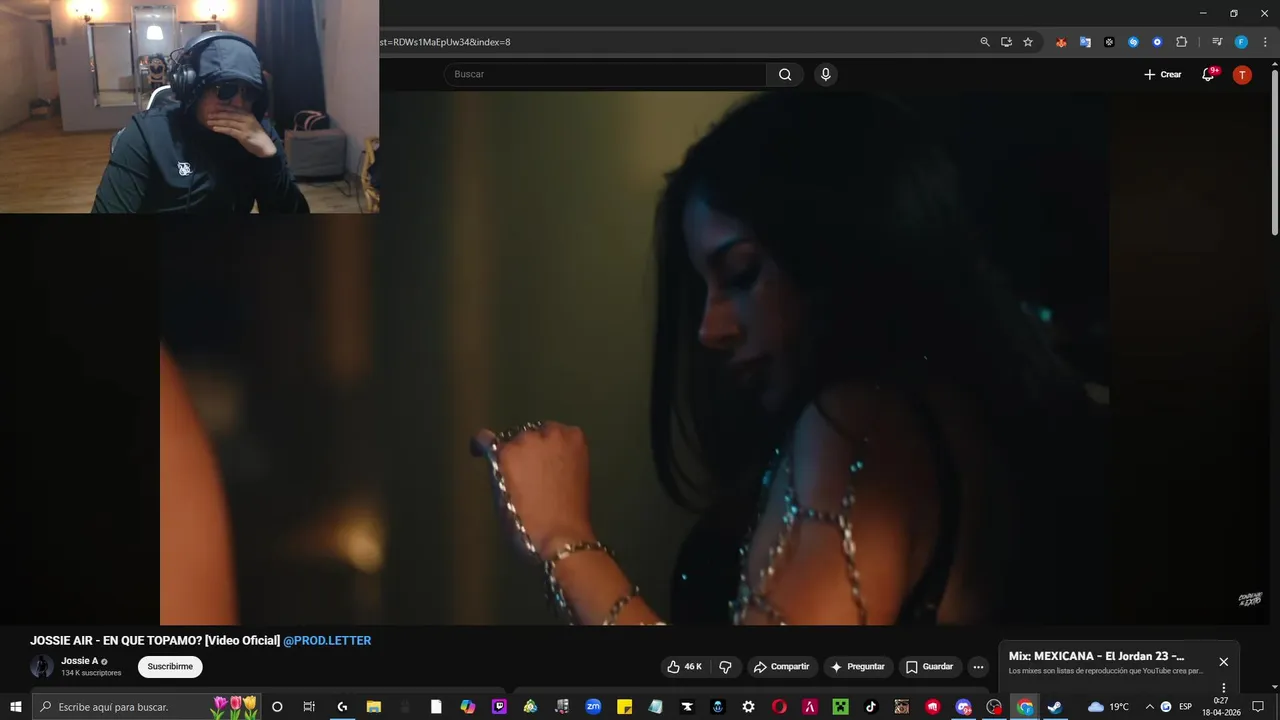
Task: Open more actions ellipsis below video
Action: click(x=978, y=667)
